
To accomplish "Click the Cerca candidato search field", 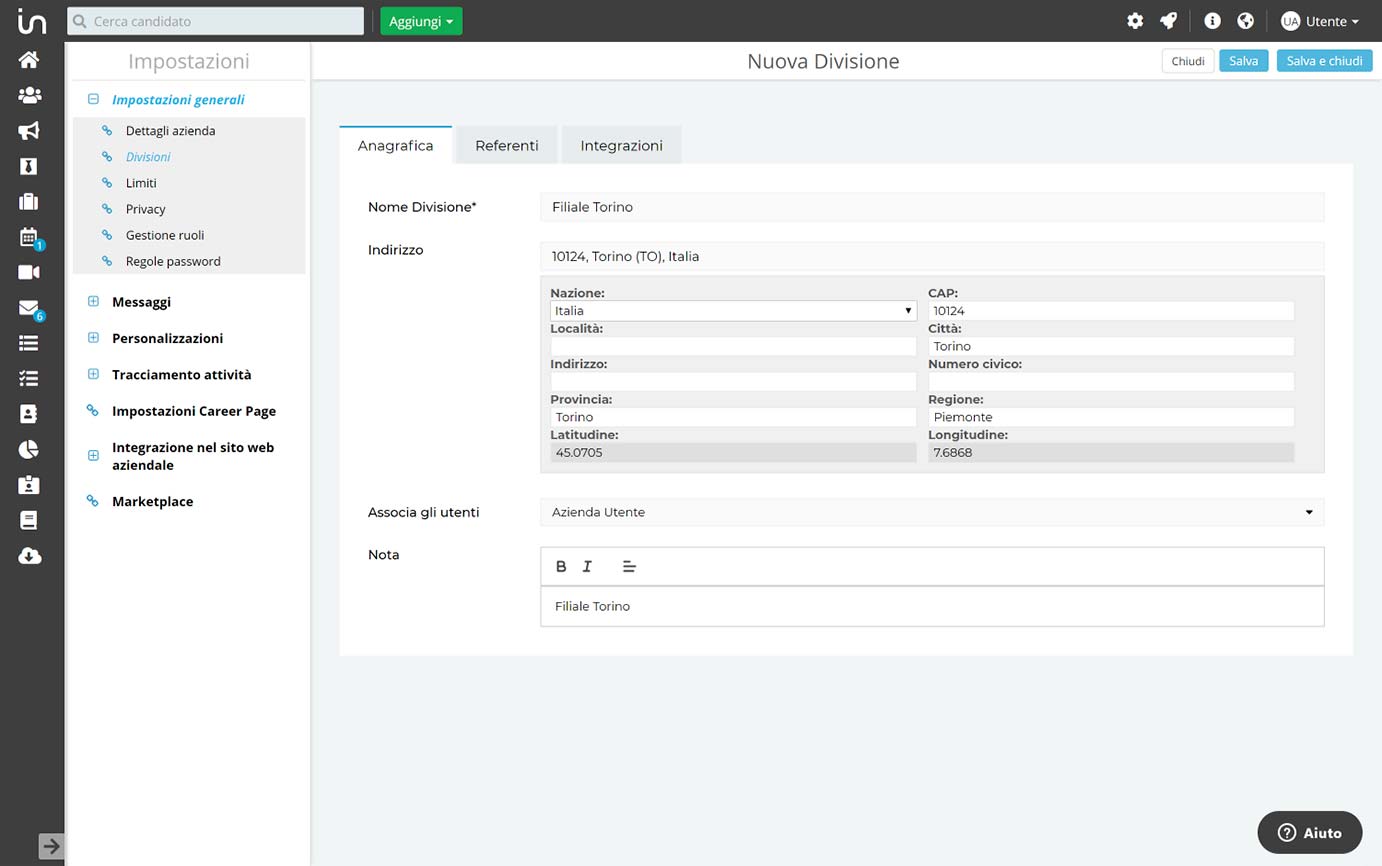I will pyautogui.click(x=216, y=21).
